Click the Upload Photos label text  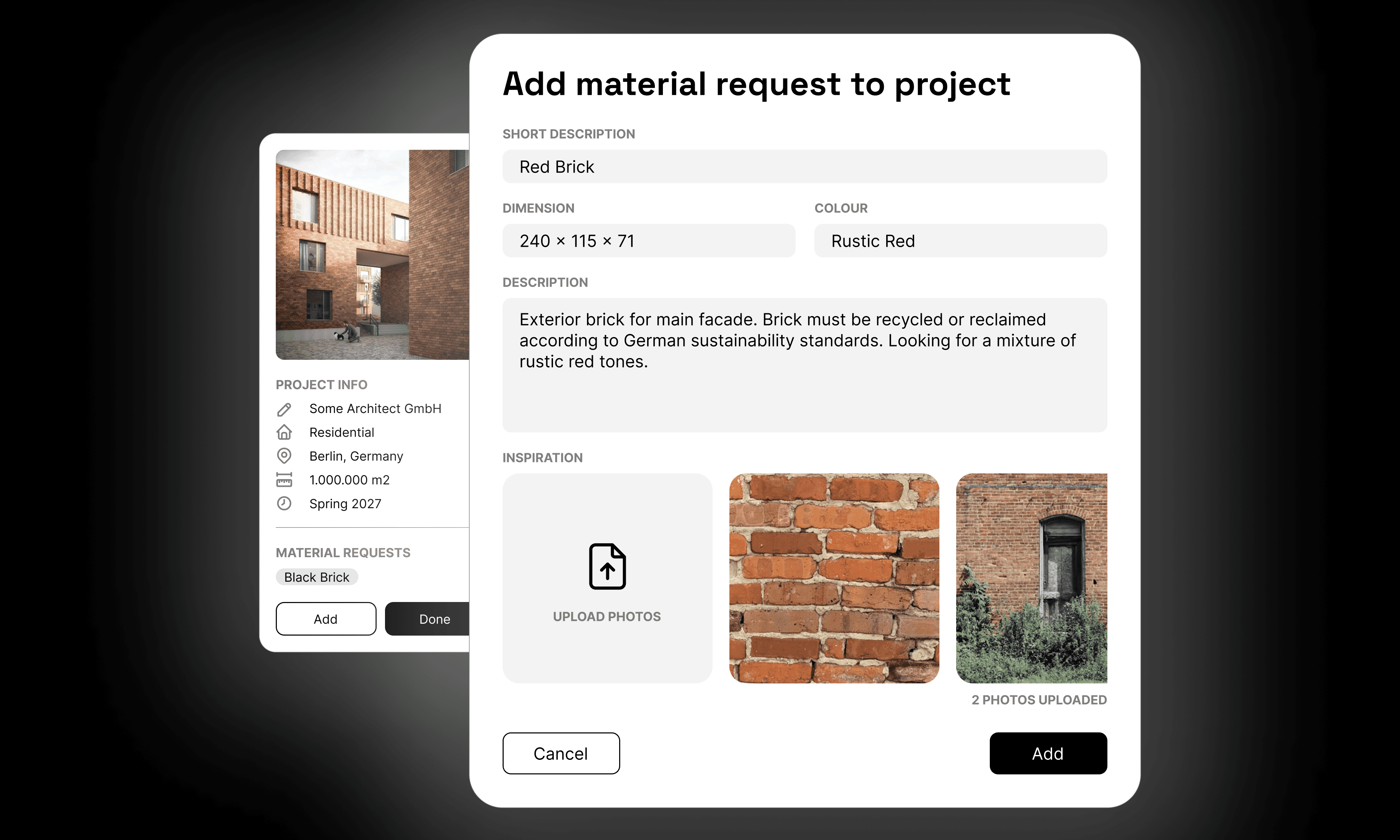[x=607, y=616]
